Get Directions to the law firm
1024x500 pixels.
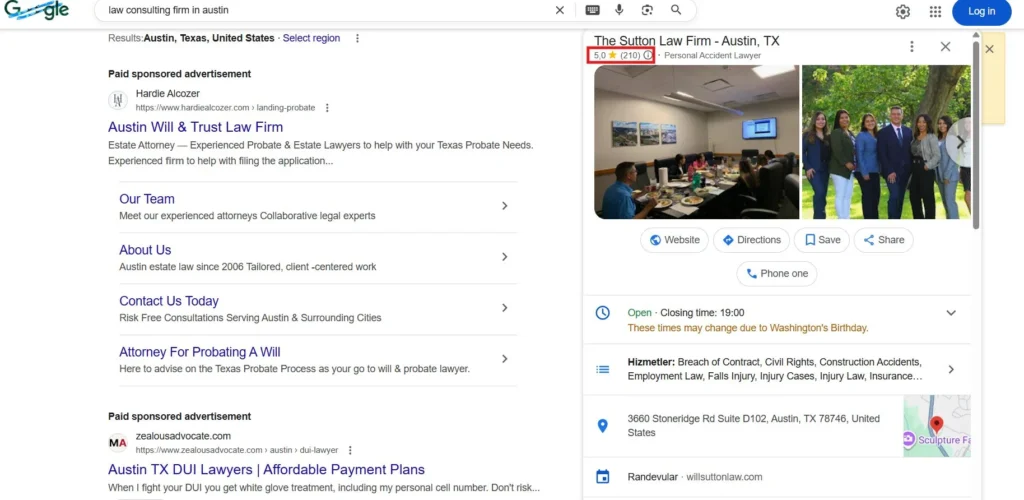pyautogui.click(x=751, y=240)
